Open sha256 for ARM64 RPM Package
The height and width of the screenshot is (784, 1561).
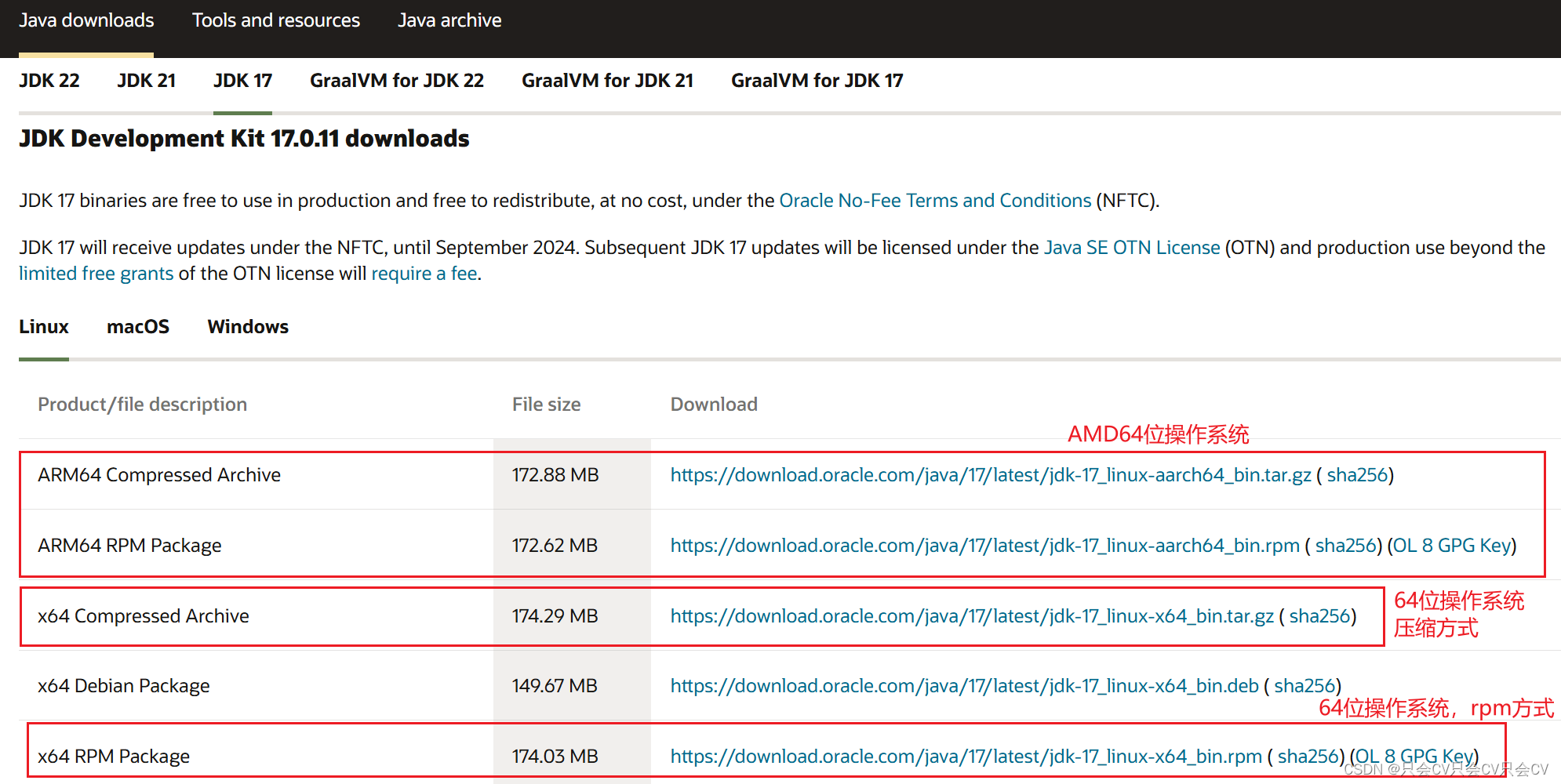tap(1346, 546)
